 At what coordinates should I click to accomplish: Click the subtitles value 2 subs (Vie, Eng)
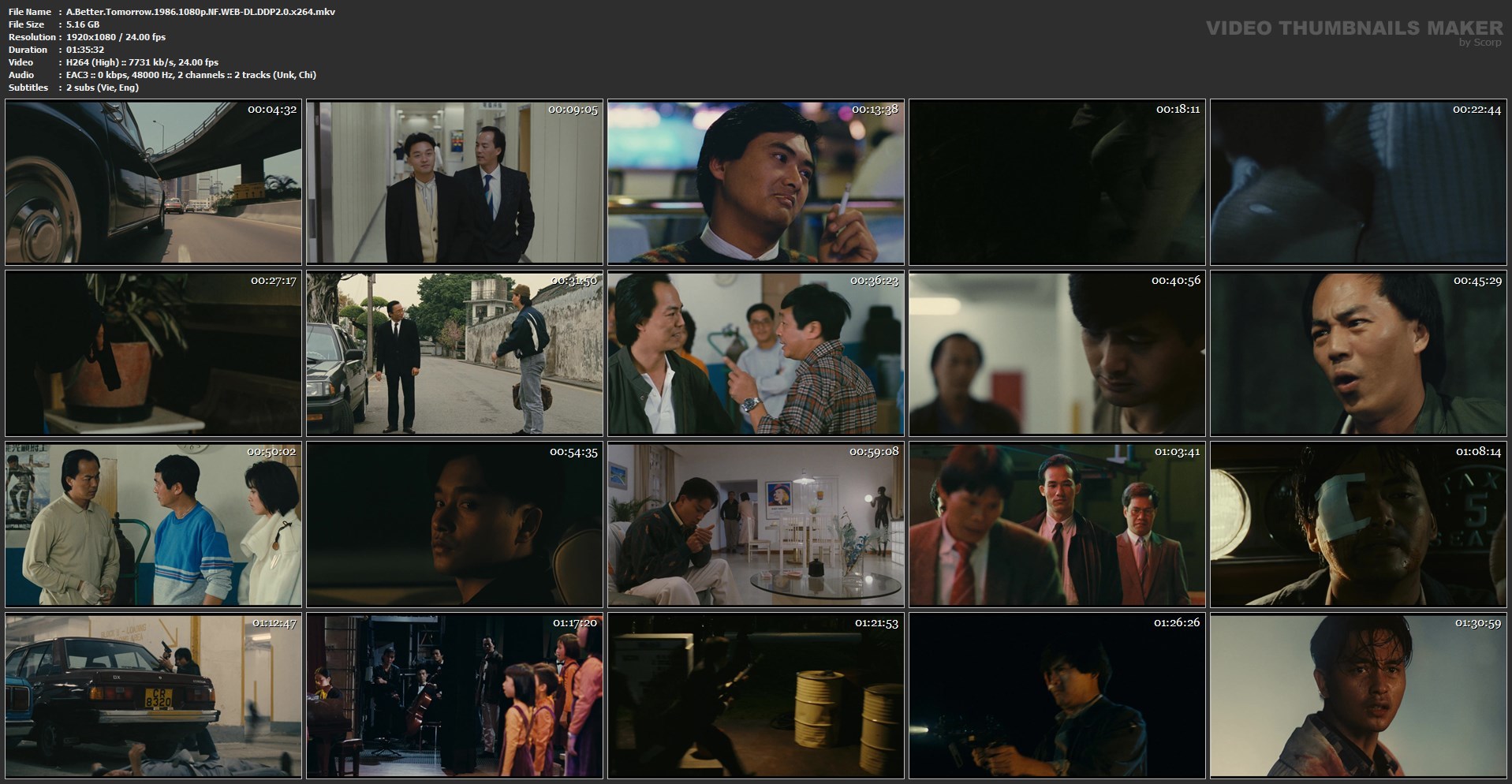click(x=102, y=88)
